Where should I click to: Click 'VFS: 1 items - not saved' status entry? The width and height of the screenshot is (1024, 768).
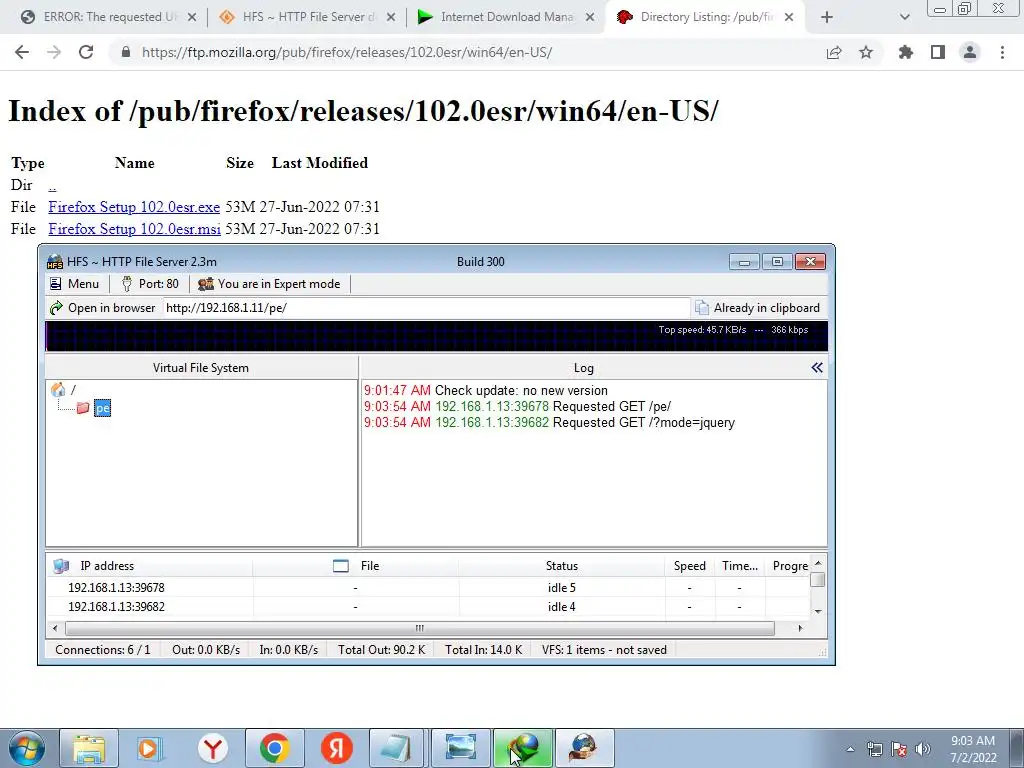pos(604,650)
